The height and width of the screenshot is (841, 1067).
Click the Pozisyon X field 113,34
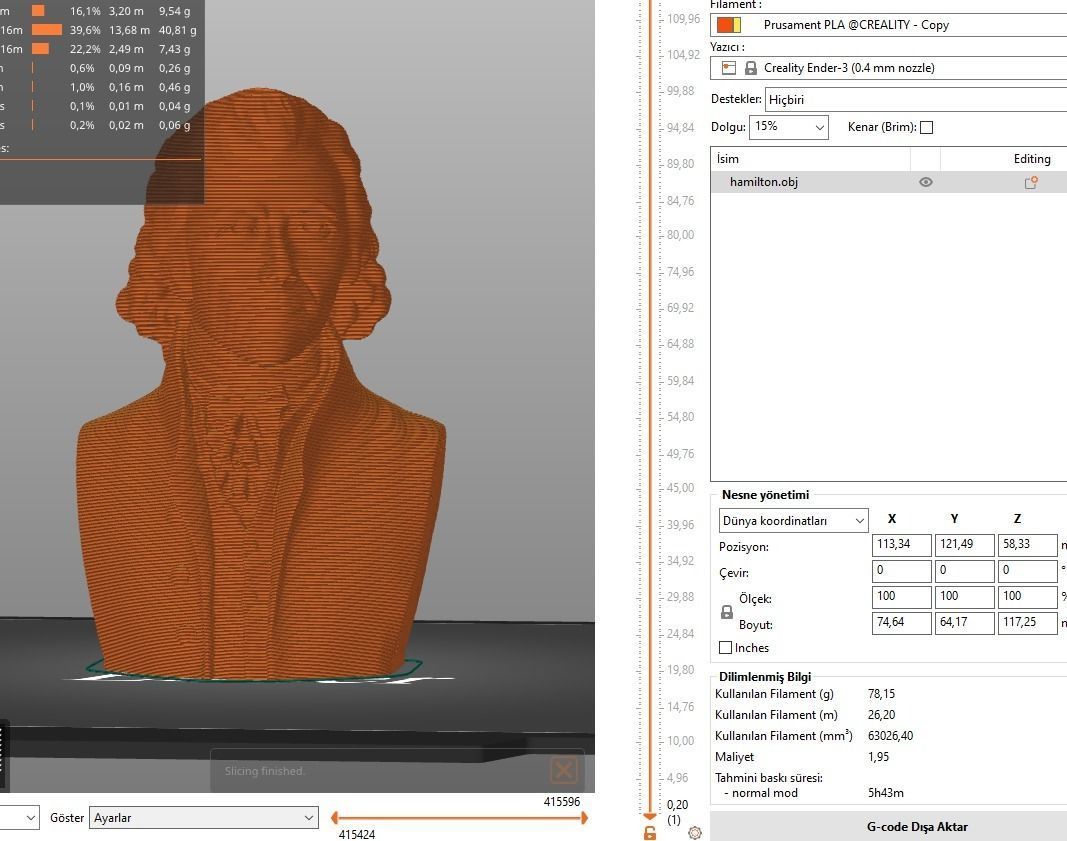pyautogui.click(x=902, y=545)
